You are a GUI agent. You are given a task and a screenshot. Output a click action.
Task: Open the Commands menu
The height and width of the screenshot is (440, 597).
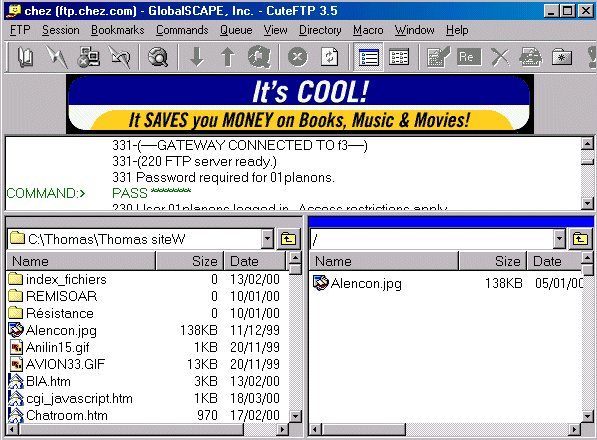(x=182, y=30)
